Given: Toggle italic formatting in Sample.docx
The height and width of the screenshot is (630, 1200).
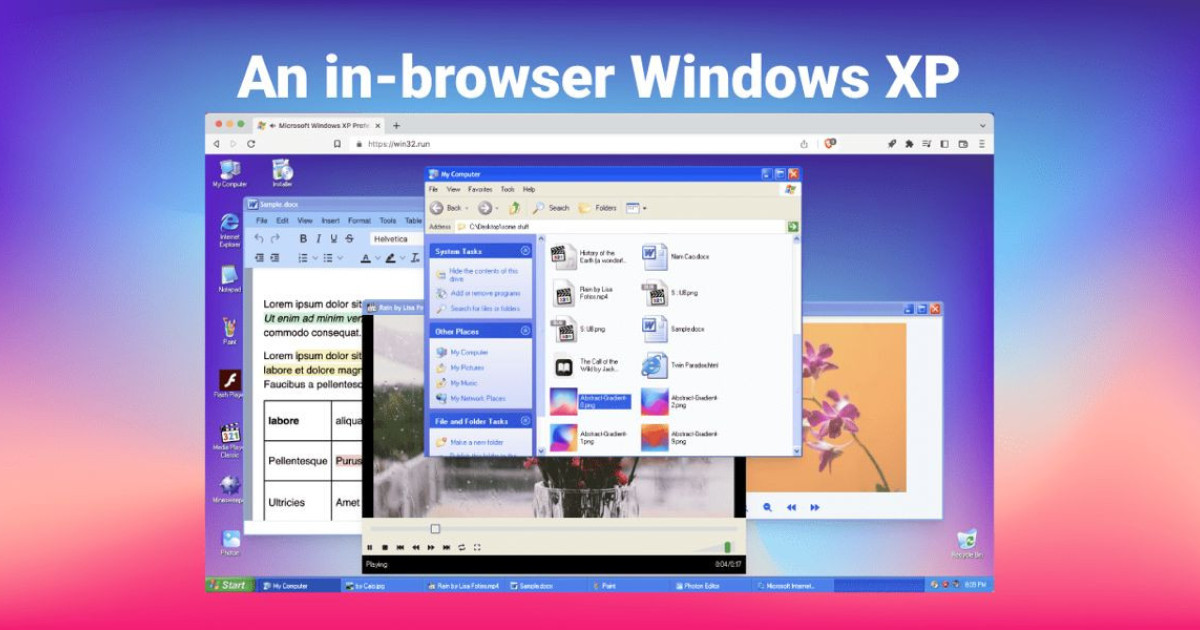Looking at the screenshot, I should [x=319, y=239].
